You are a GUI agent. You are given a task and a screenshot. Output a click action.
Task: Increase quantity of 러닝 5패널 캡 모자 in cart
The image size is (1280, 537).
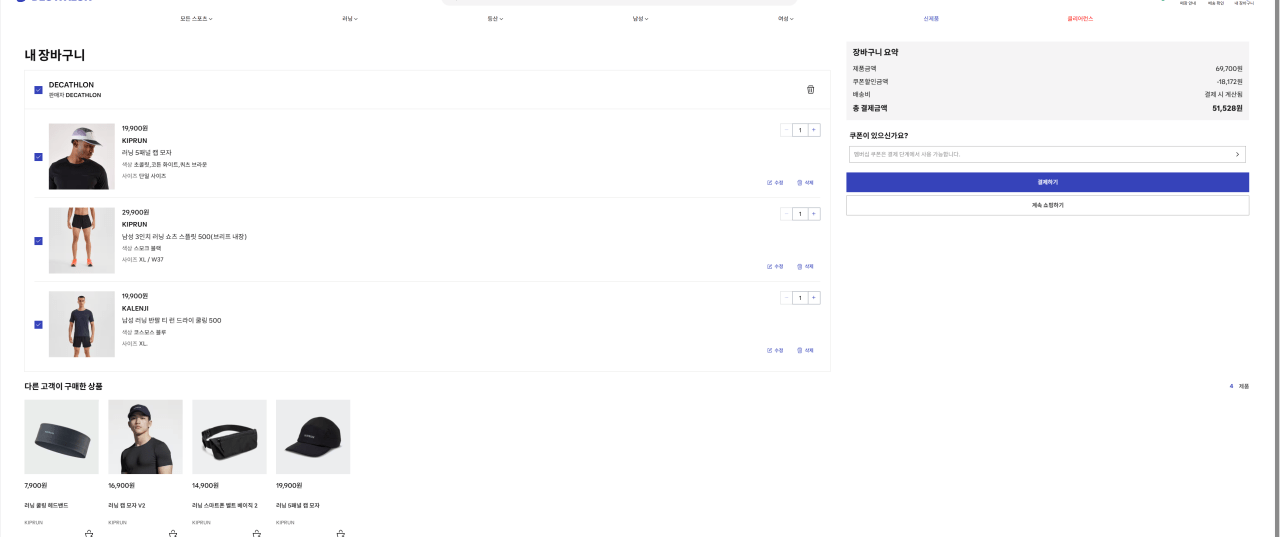814,130
